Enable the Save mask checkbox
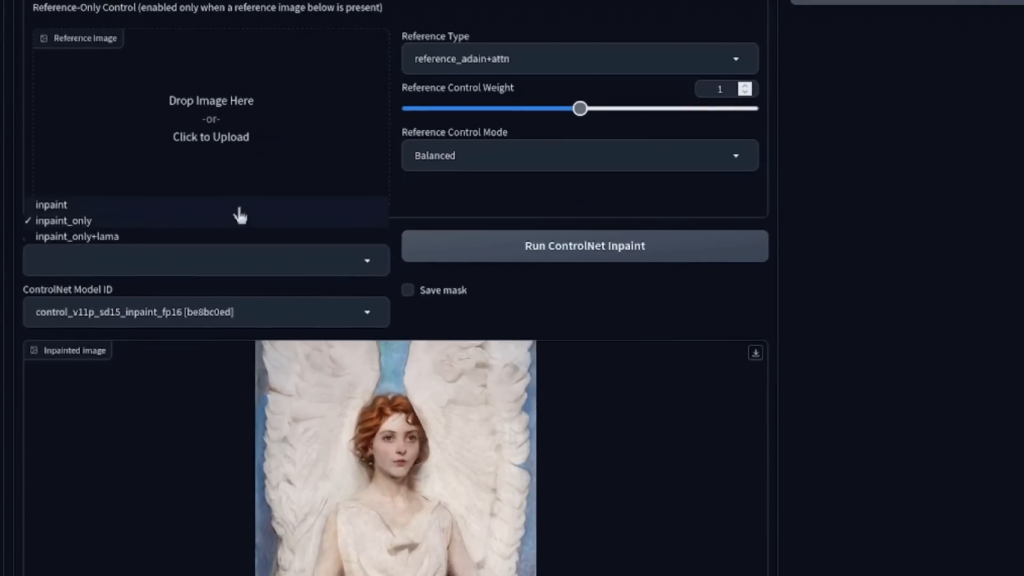Viewport: 1024px width, 576px height. click(408, 290)
